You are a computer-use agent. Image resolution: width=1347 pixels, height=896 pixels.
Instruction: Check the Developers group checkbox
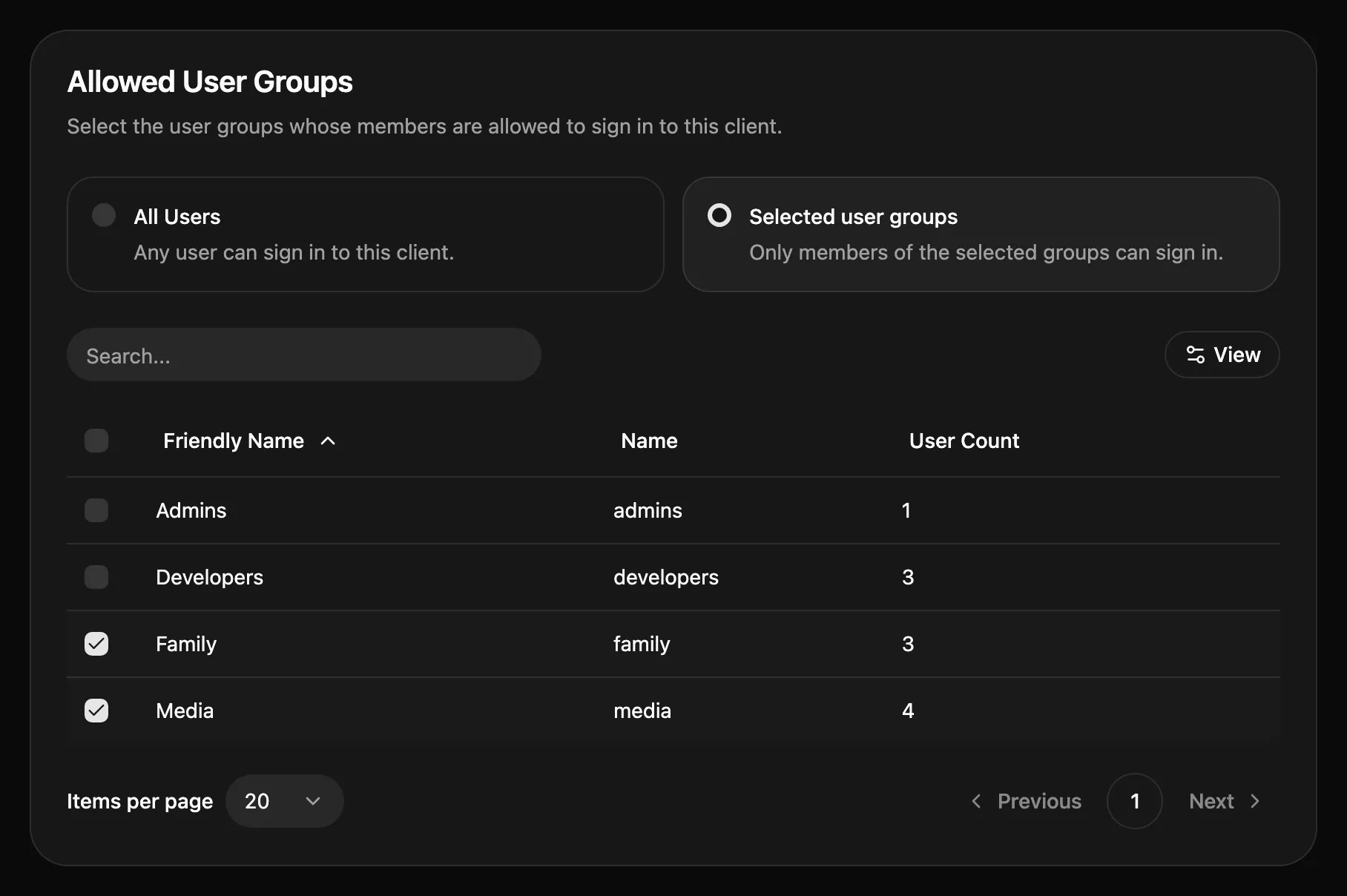point(96,577)
